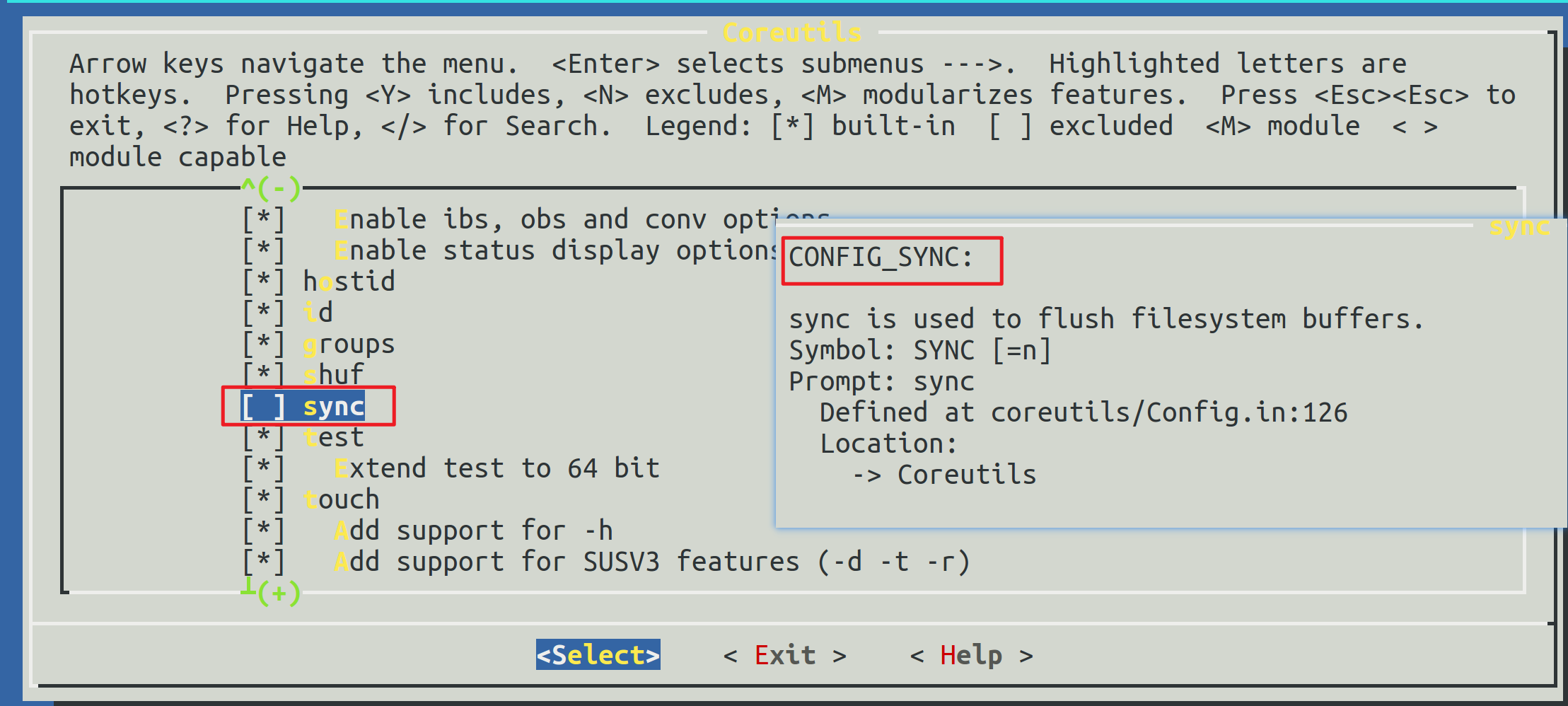Toggle the groups checkbox
The image size is (1568, 706).
coord(263,344)
